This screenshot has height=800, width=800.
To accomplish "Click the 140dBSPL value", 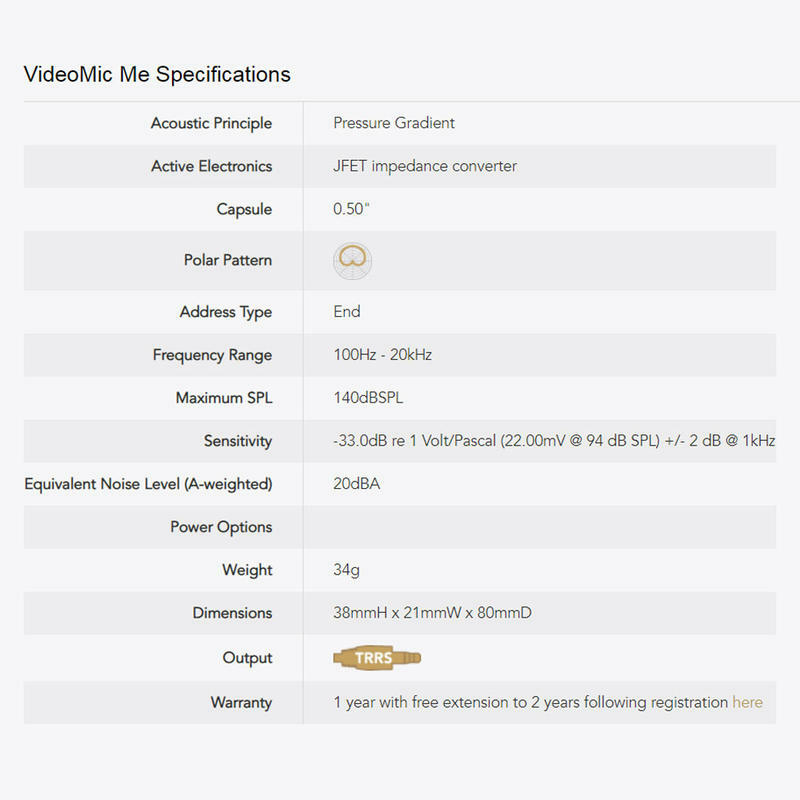I will (369, 398).
